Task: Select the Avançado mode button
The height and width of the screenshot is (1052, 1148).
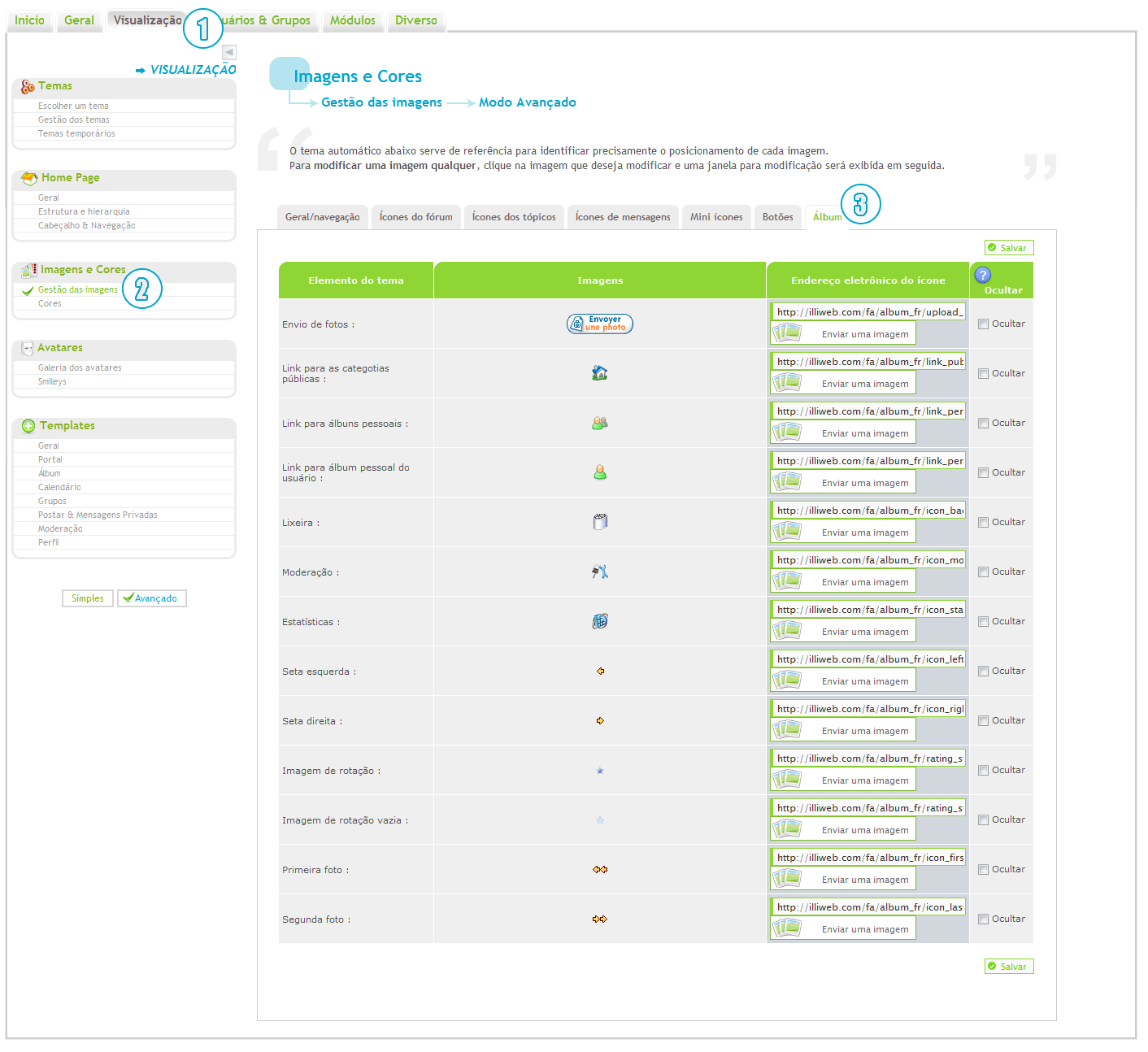Action: 152,598
